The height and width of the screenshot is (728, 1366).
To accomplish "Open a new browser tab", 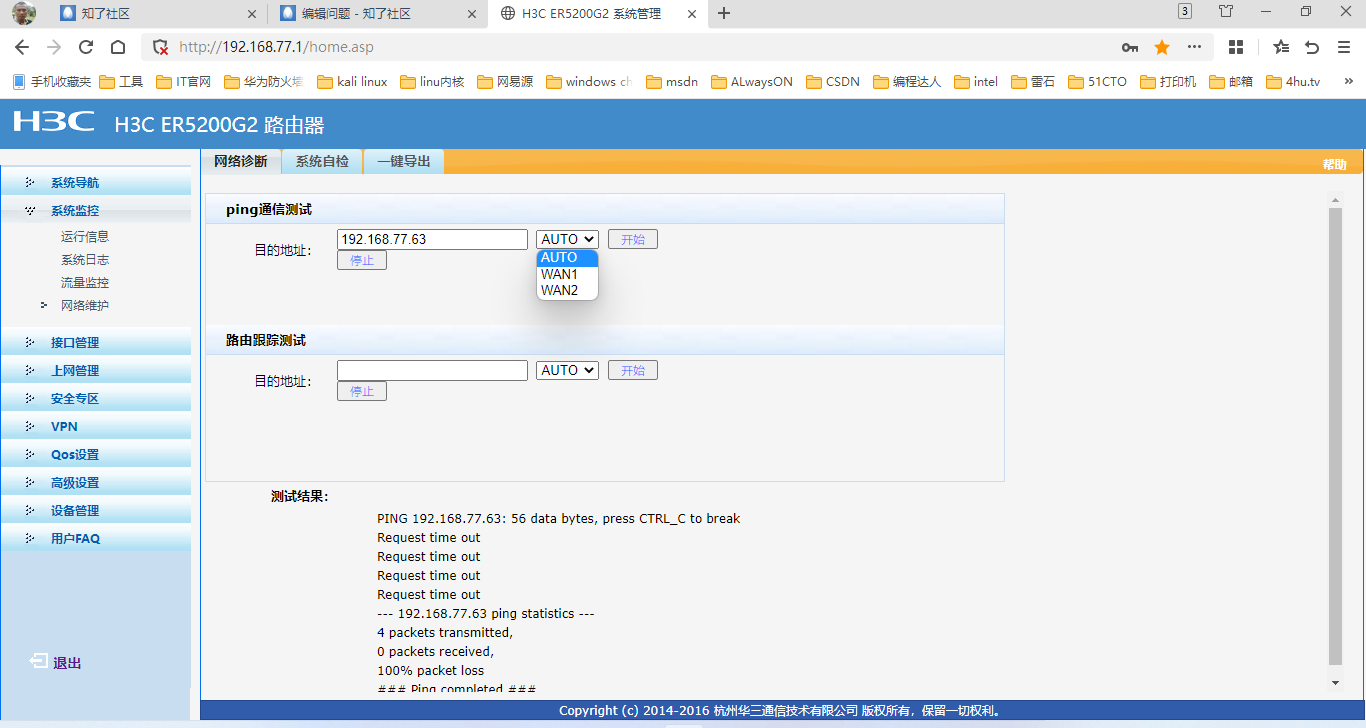I will click(724, 13).
